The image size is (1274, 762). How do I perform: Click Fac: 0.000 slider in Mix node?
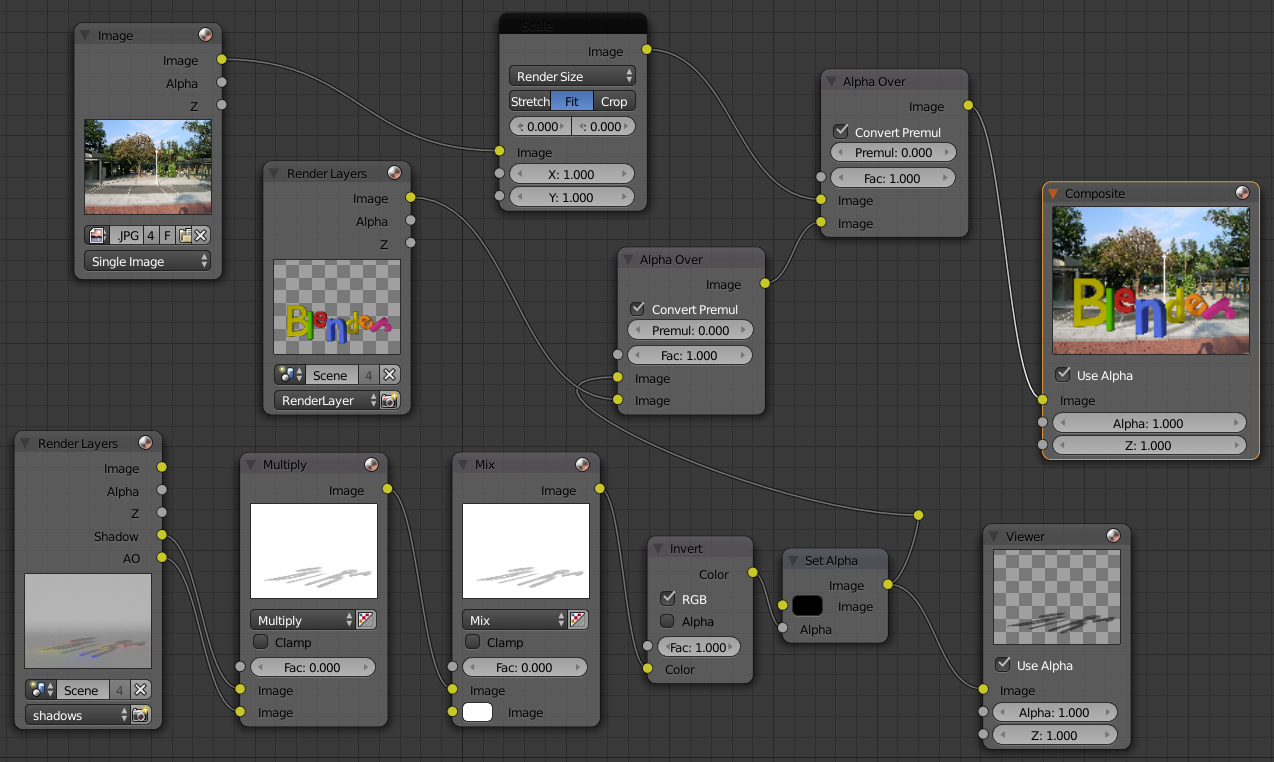(525, 667)
